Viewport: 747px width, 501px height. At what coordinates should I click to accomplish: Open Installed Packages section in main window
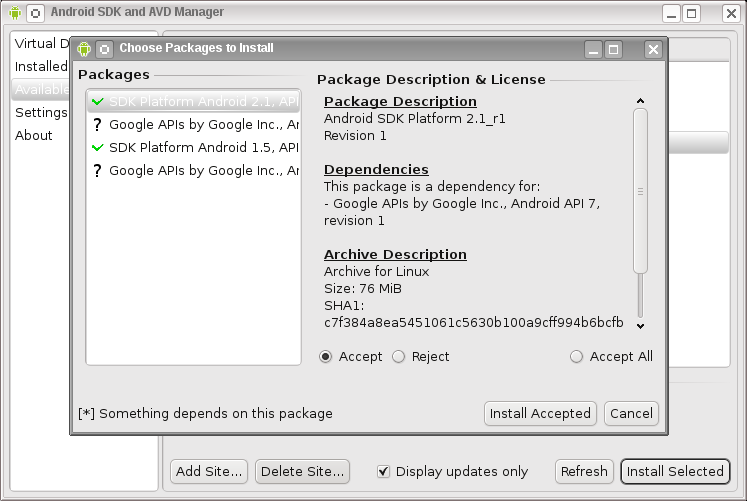pos(41,66)
